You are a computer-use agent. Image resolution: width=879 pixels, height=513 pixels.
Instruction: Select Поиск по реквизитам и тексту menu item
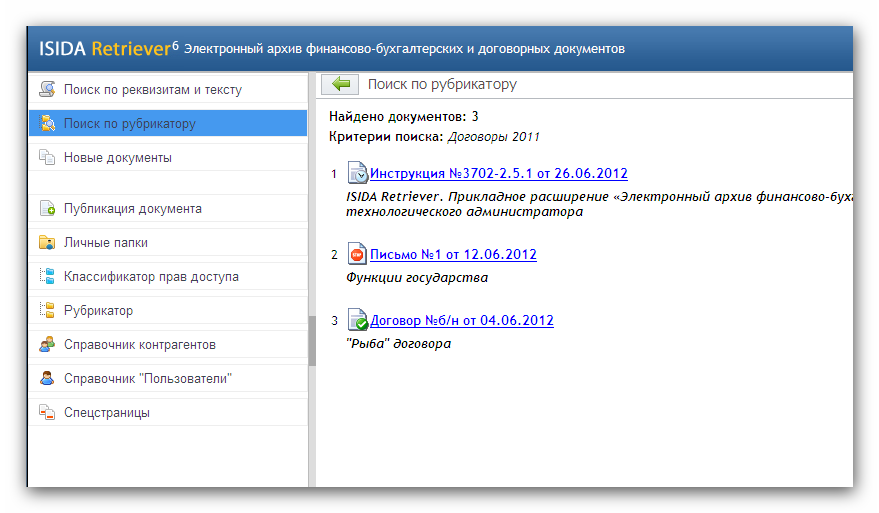click(152, 90)
